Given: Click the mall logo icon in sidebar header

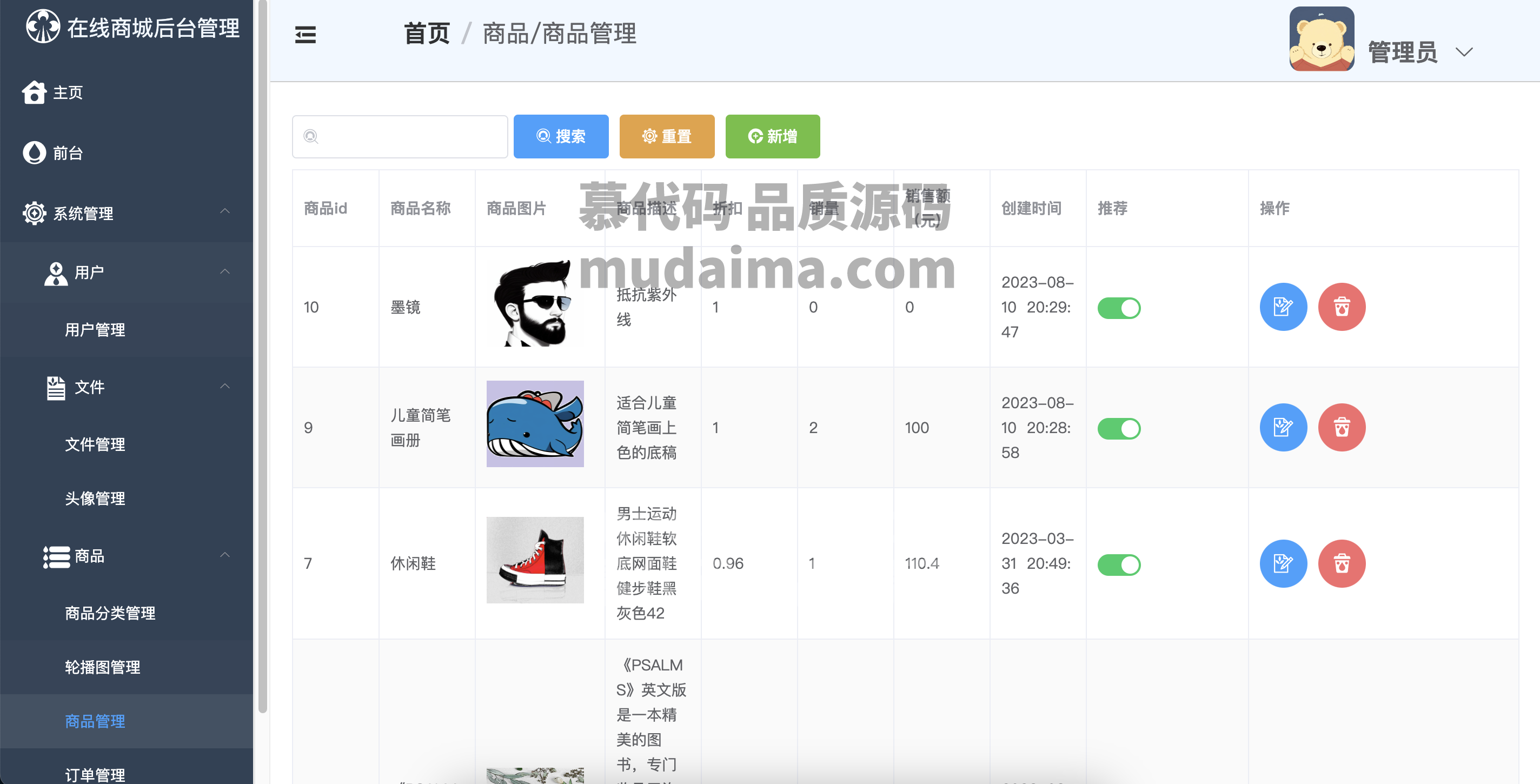Looking at the screenshot, I should pos(42,26).
